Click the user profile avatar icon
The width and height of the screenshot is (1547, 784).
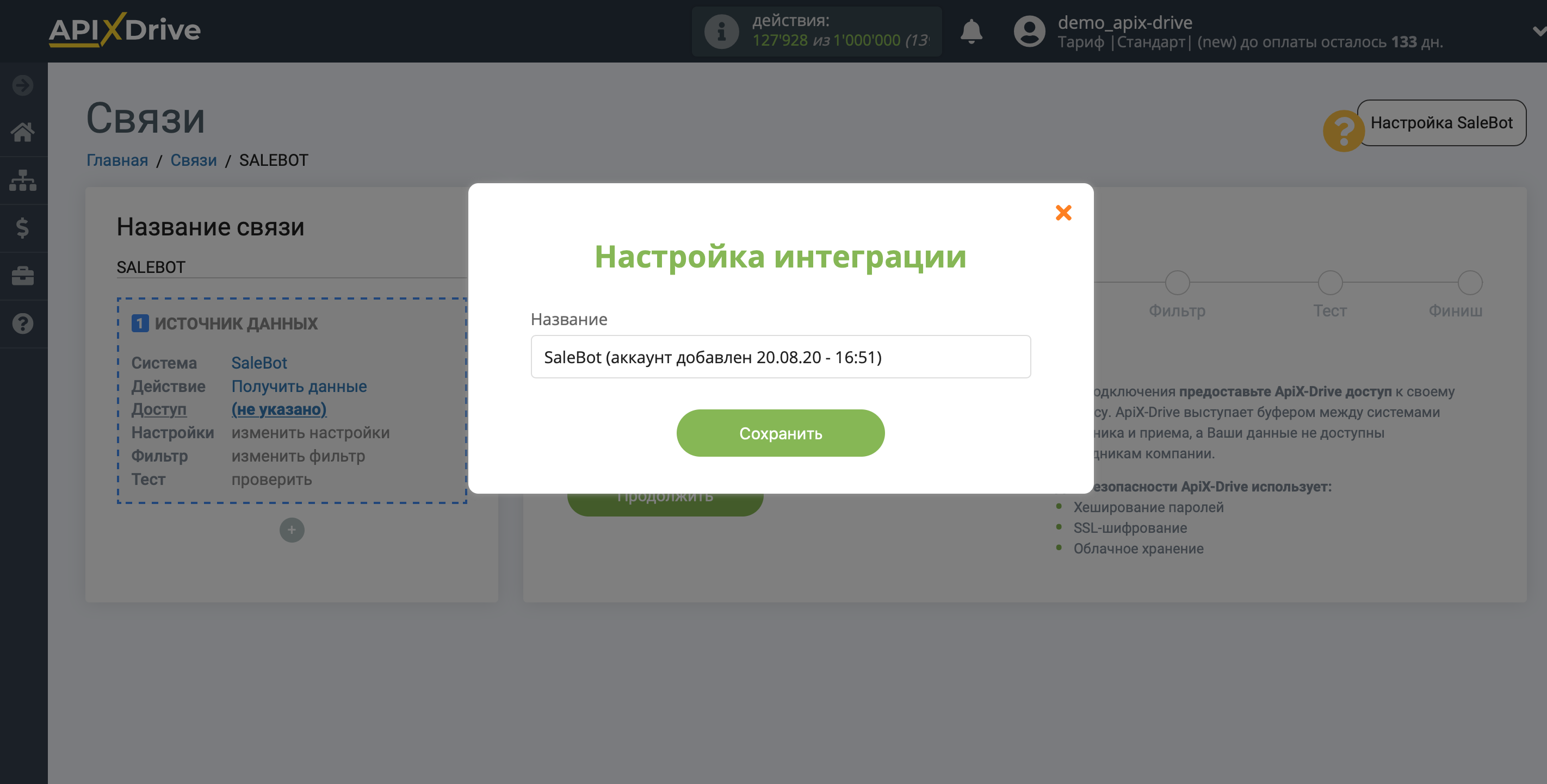click(x=1029, y=31)
